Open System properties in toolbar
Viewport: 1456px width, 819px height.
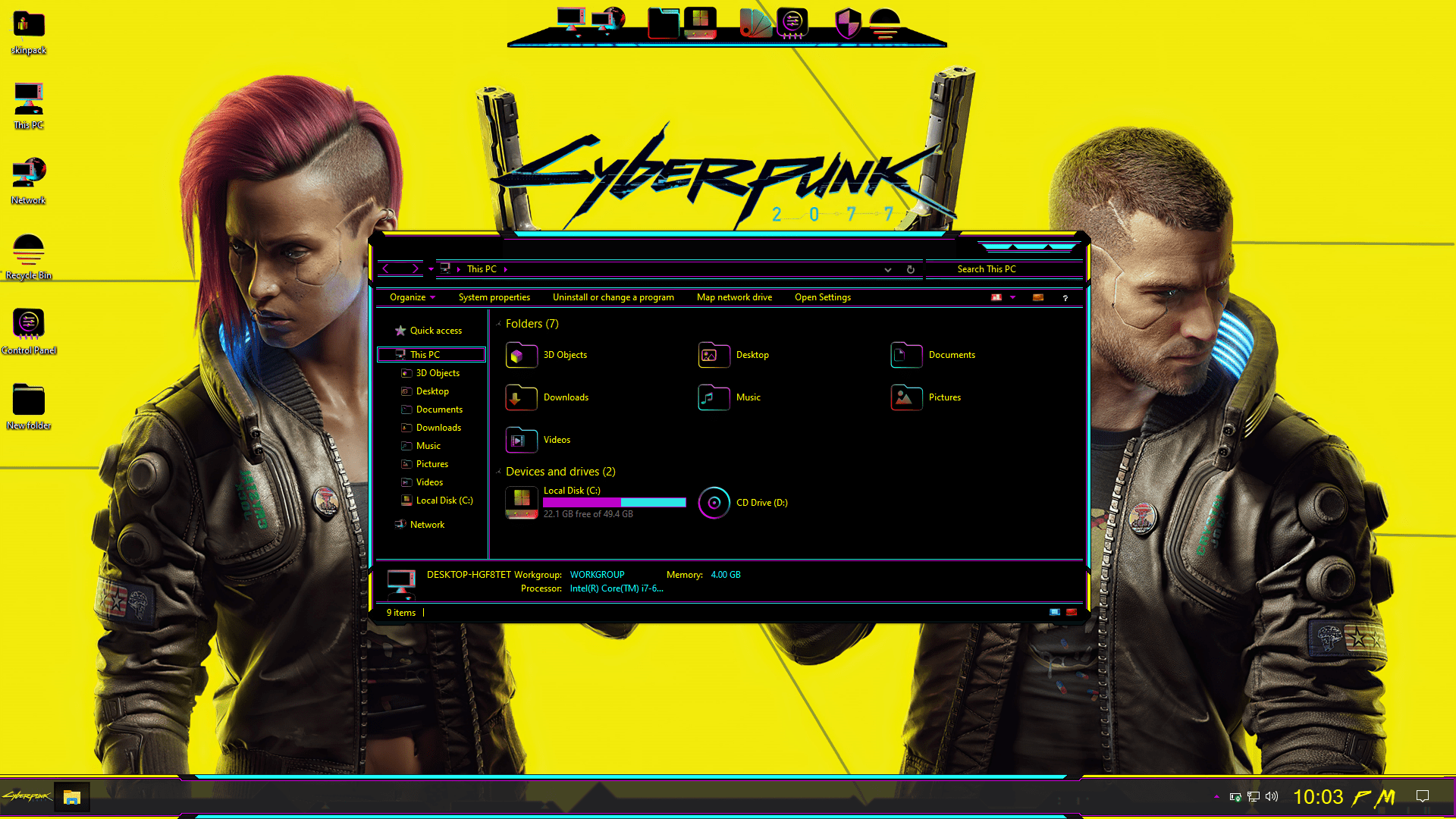[x=494, y=296]
